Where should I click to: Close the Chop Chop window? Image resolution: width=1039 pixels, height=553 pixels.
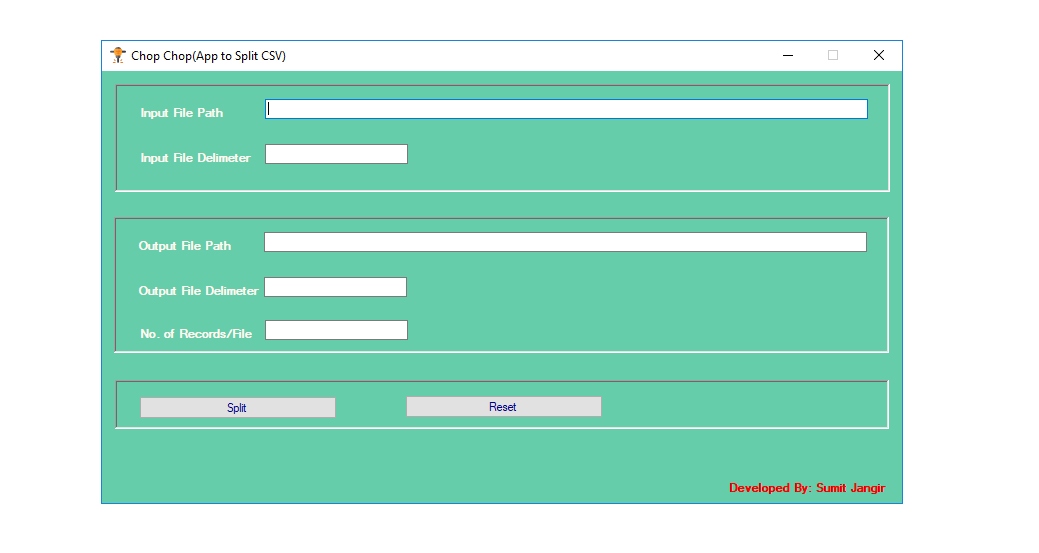pos(879,56)
